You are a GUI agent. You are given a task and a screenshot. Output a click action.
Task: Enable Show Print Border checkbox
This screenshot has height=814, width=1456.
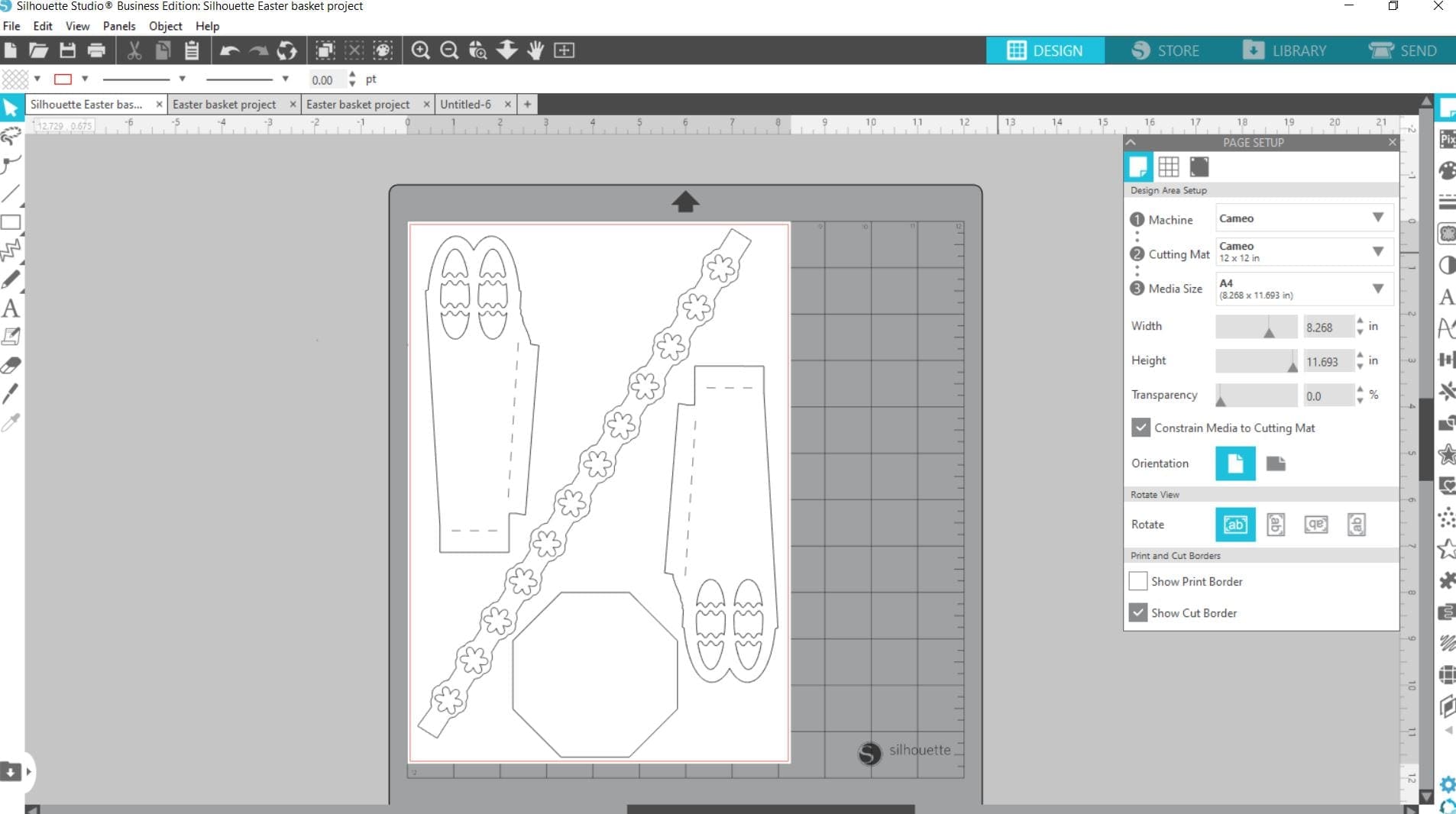[1138, 581]
